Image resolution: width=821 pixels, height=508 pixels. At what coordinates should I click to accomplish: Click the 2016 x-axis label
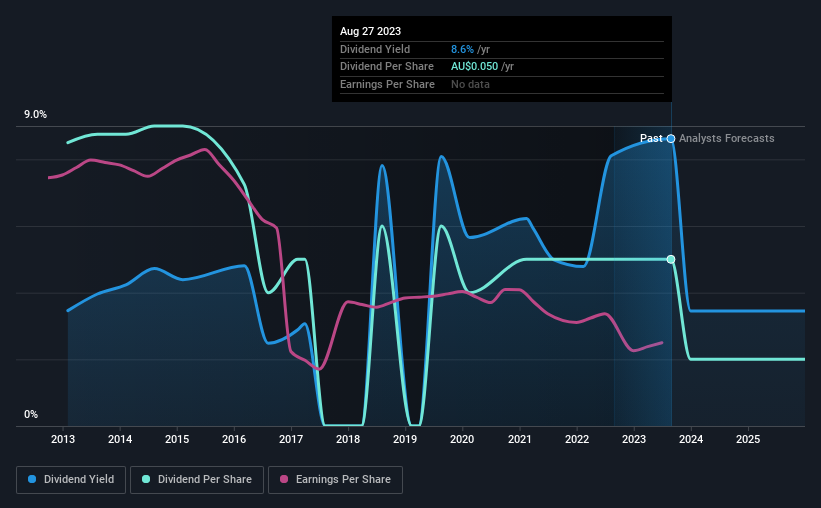[x=234, y=439]
